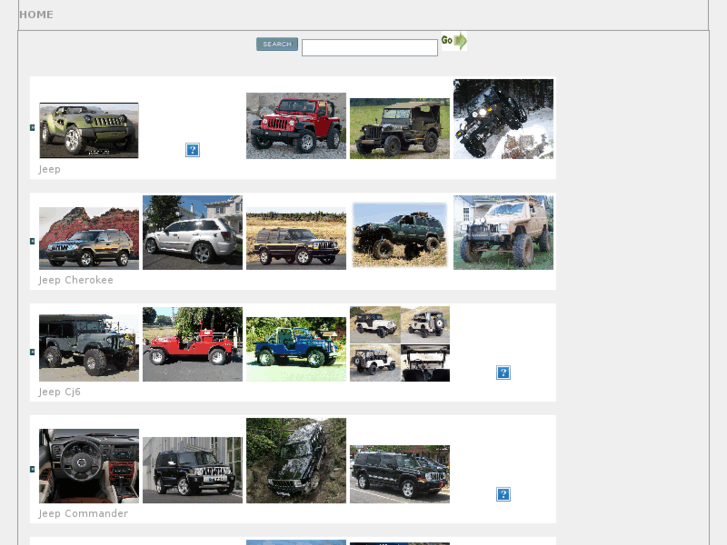
Task: Click the bullet icon beside Jeep Commander row
Action: point(32,469)
